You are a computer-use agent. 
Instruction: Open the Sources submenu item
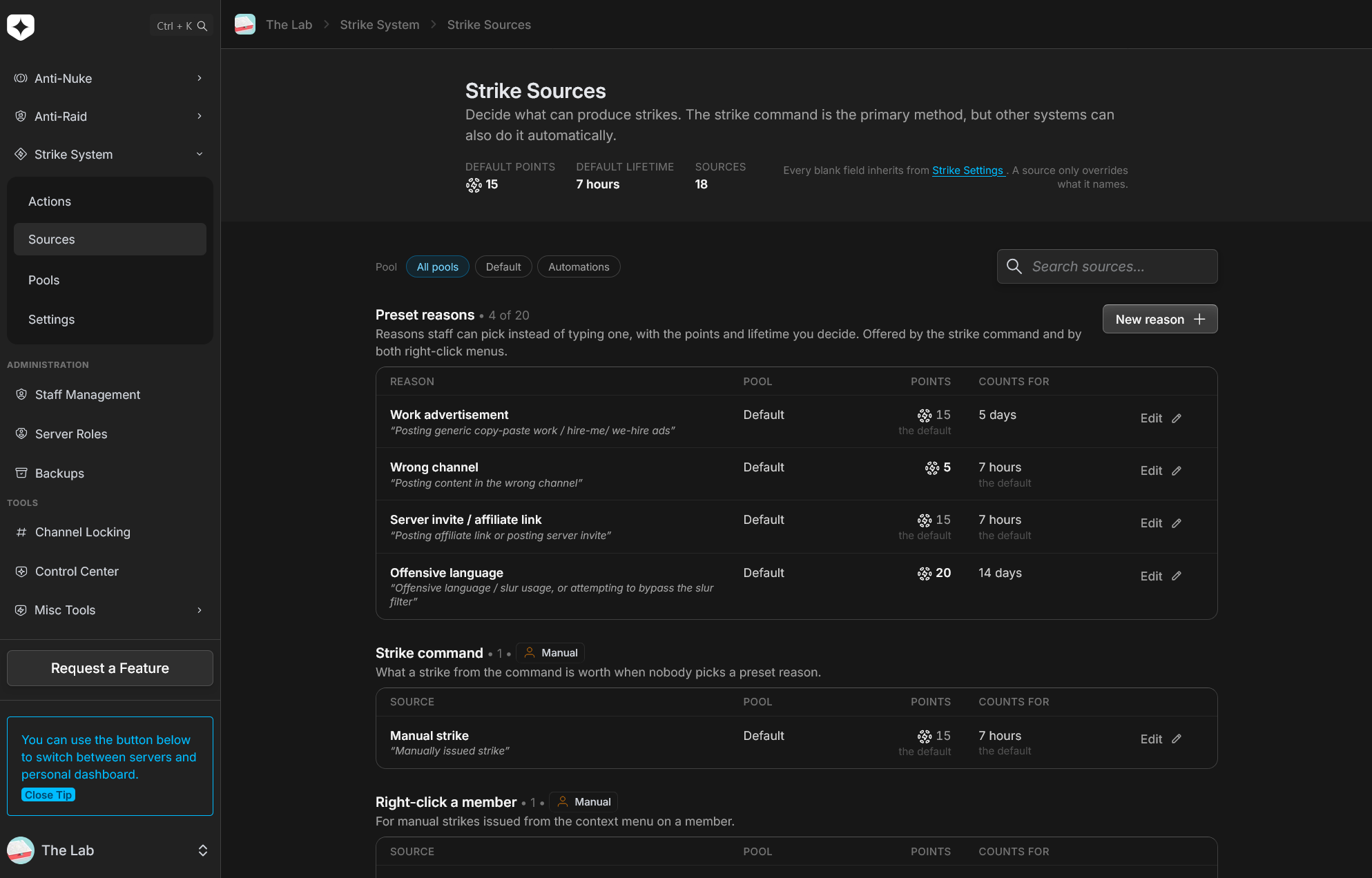coord(110,239)
